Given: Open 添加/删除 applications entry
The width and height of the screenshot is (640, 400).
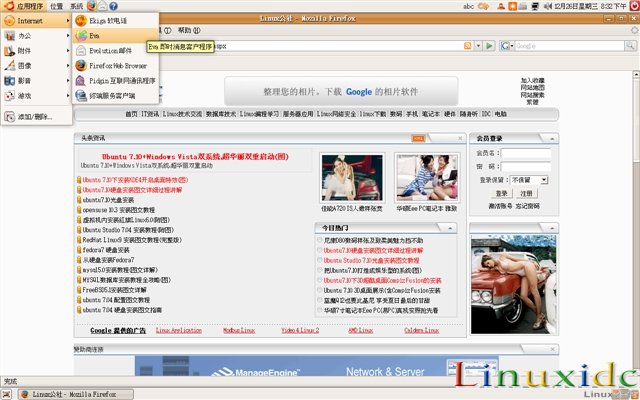Looking at the screenshot, I should pos(36,117).
